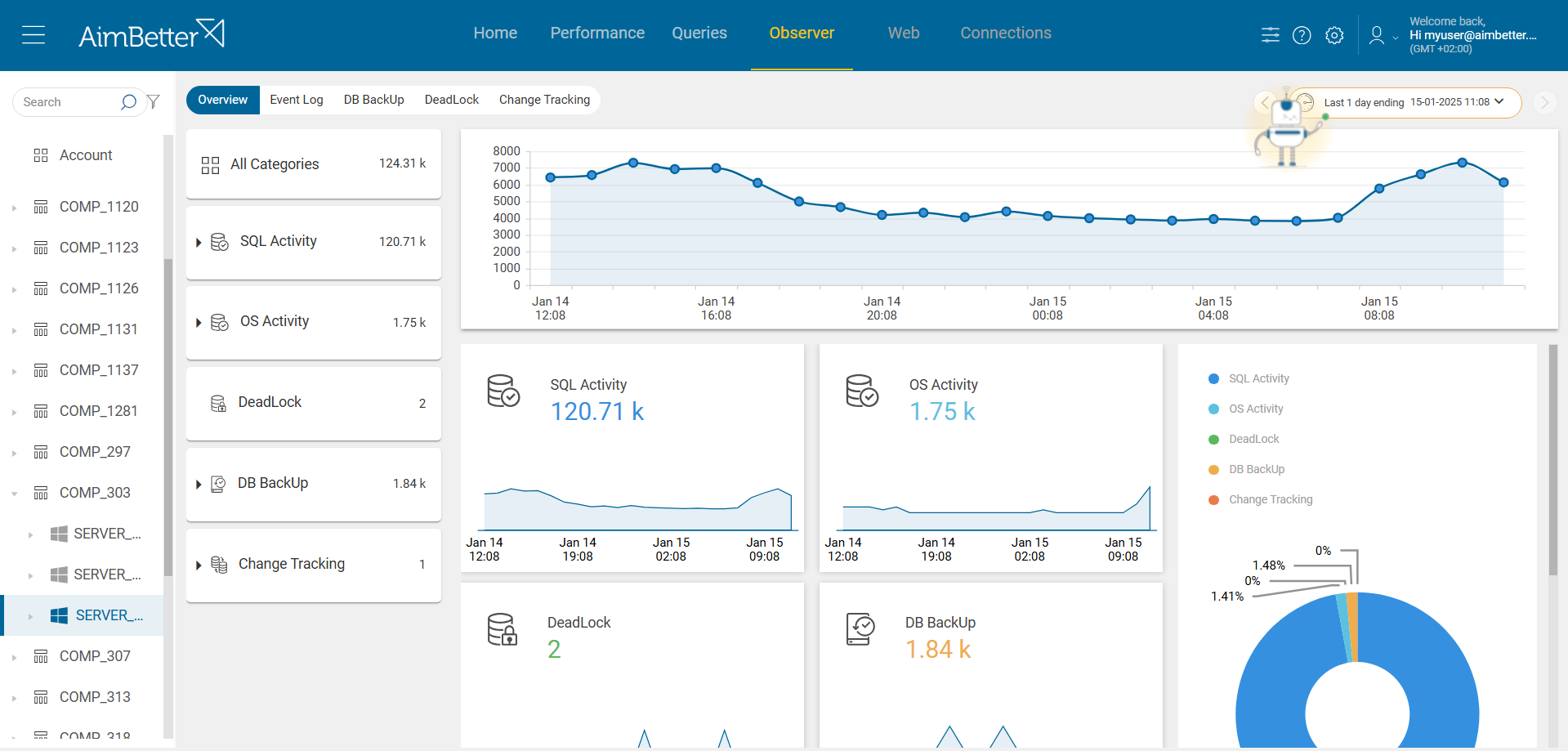The height and width of the screenshot is (751, 1568).
Task: Select the All Categories card
Action: [x=314, y=164]
